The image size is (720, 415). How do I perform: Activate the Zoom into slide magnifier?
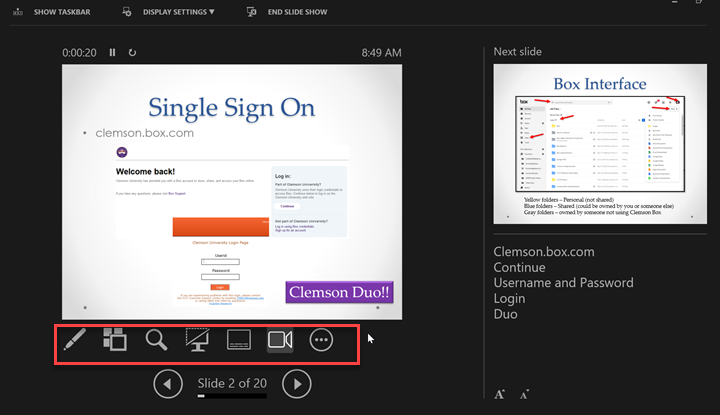[156, 340]
